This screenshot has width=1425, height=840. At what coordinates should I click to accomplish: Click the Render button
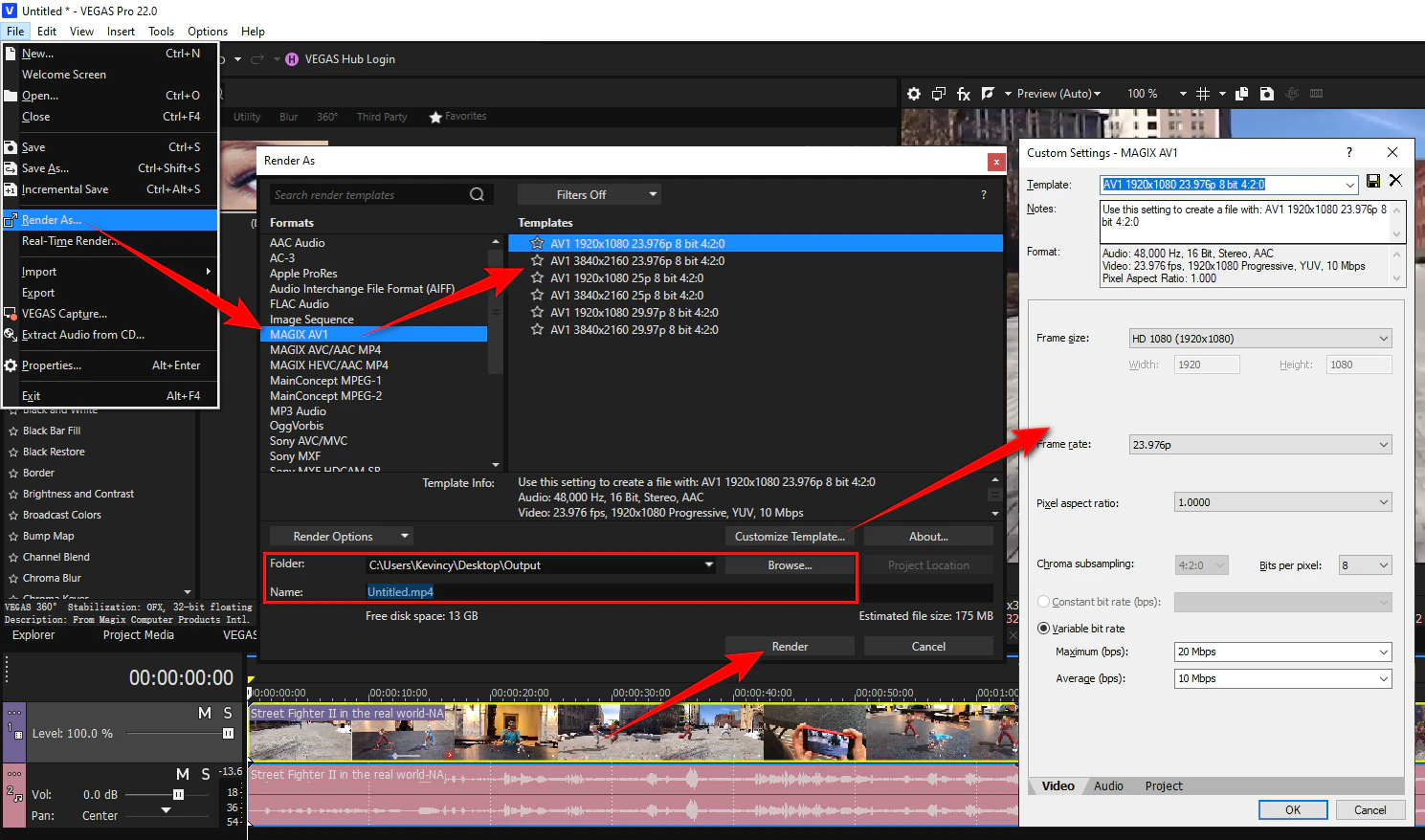[790, 647]
